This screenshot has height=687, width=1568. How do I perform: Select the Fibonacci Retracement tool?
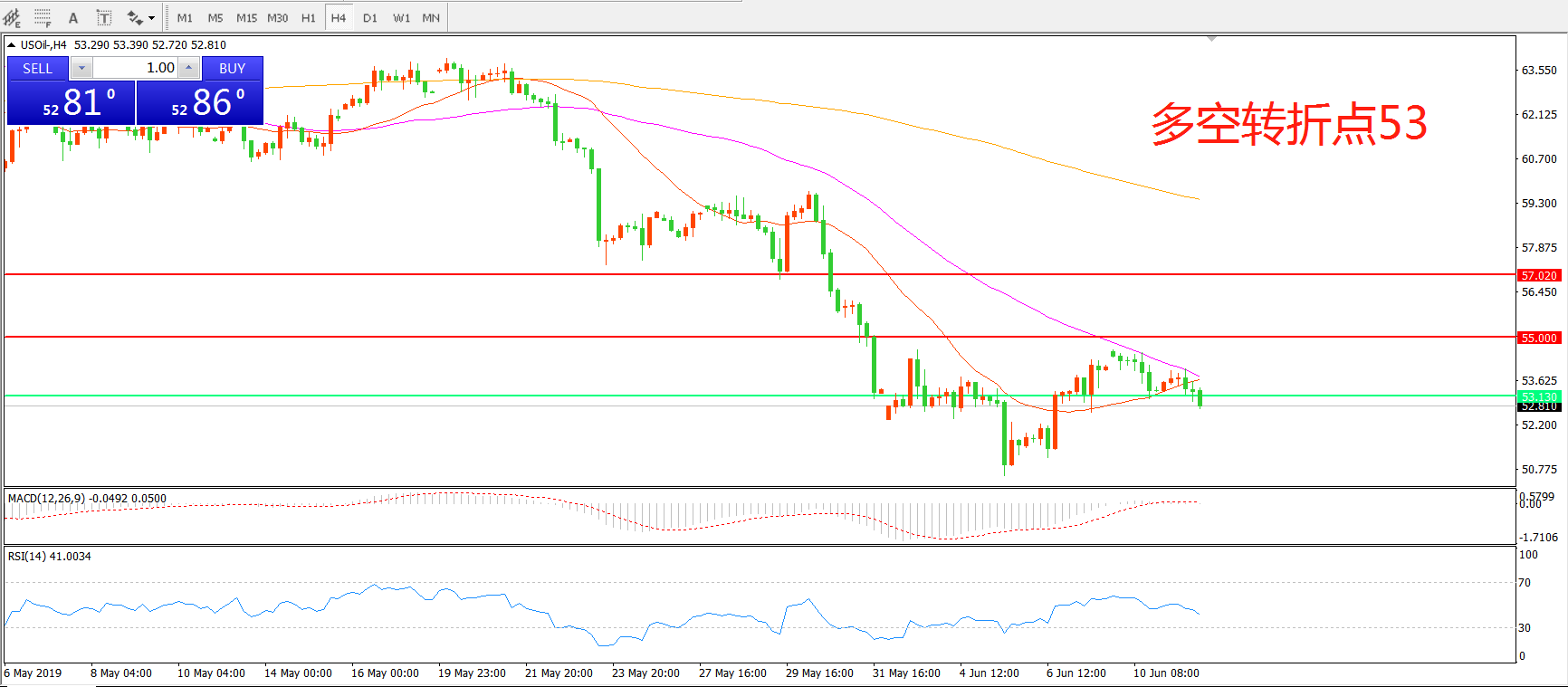tap(43, 17)
